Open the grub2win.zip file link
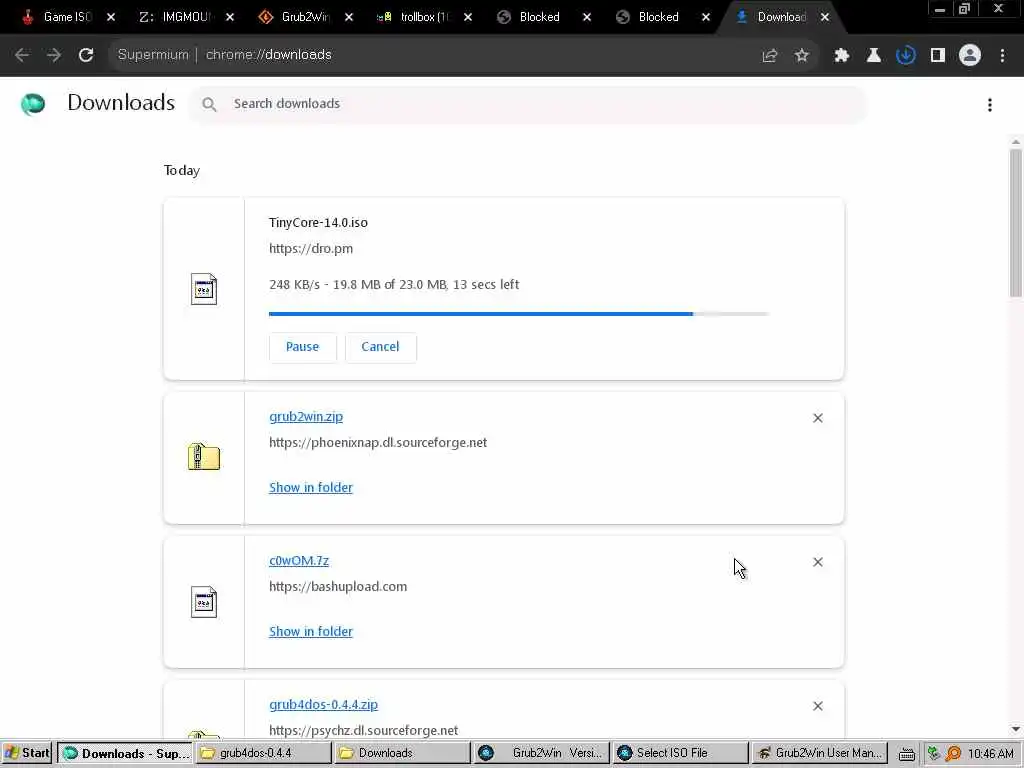This screenshot has width=1024, height=768. [x=306, y=417]
